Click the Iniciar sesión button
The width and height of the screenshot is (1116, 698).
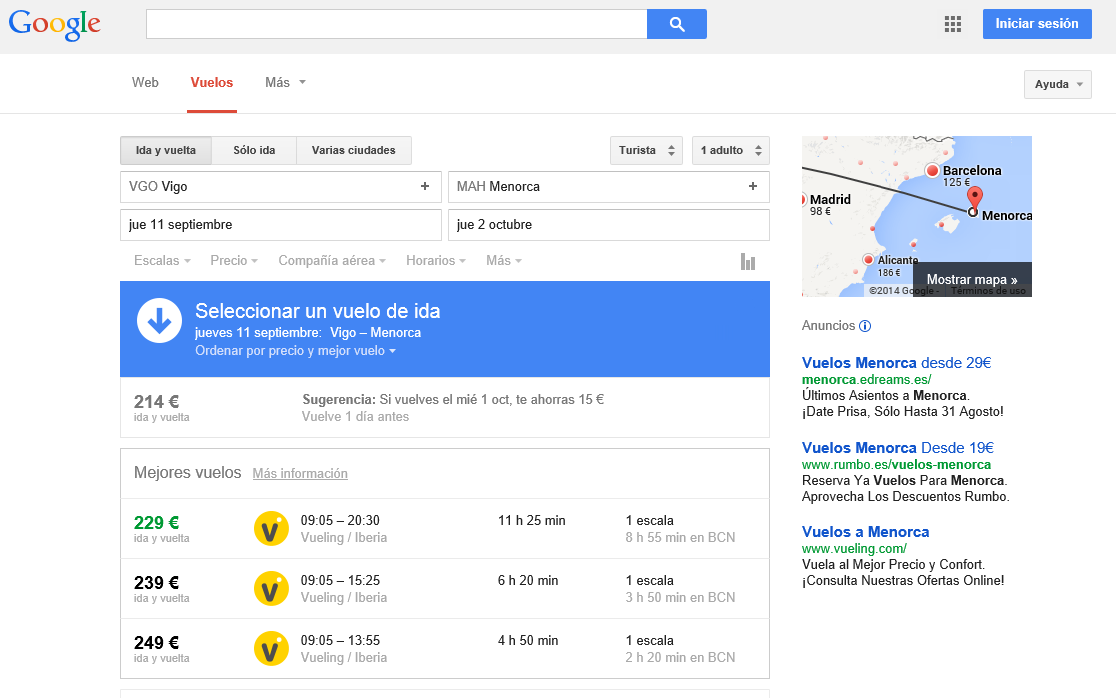(x=1037, y=24)
